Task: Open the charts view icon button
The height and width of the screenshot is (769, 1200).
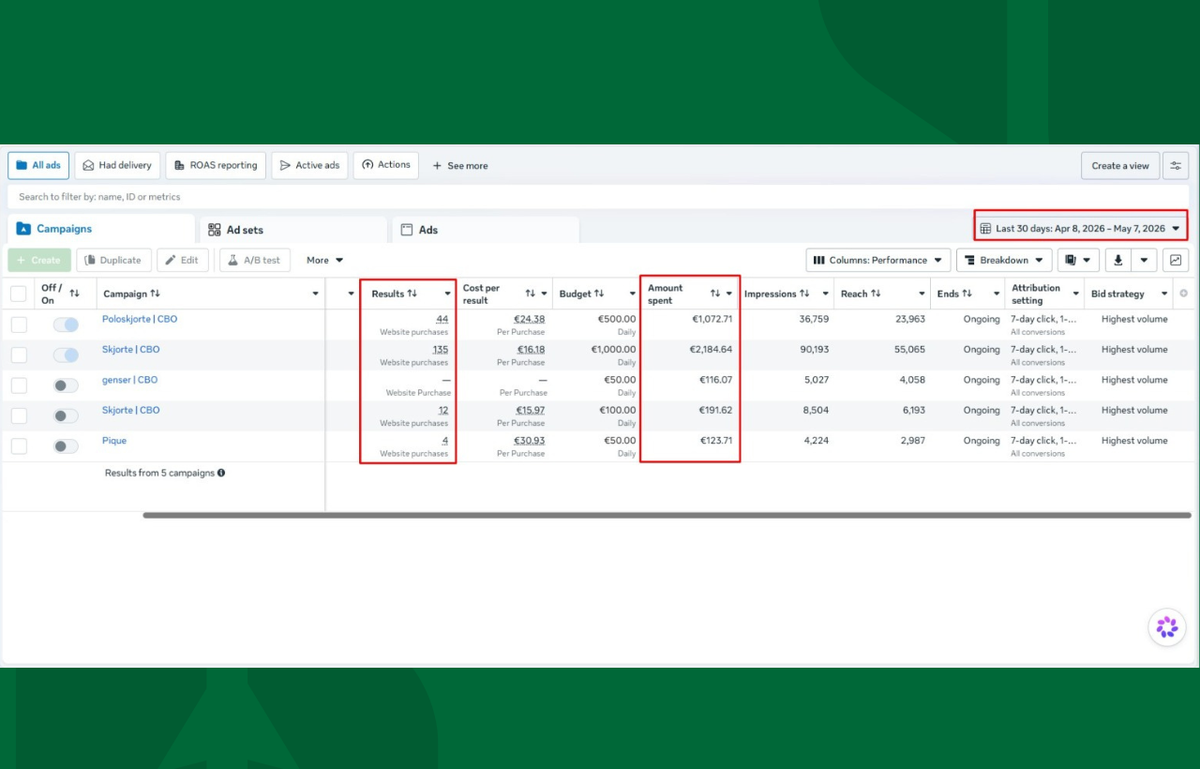Action: tap(1175, 260)
